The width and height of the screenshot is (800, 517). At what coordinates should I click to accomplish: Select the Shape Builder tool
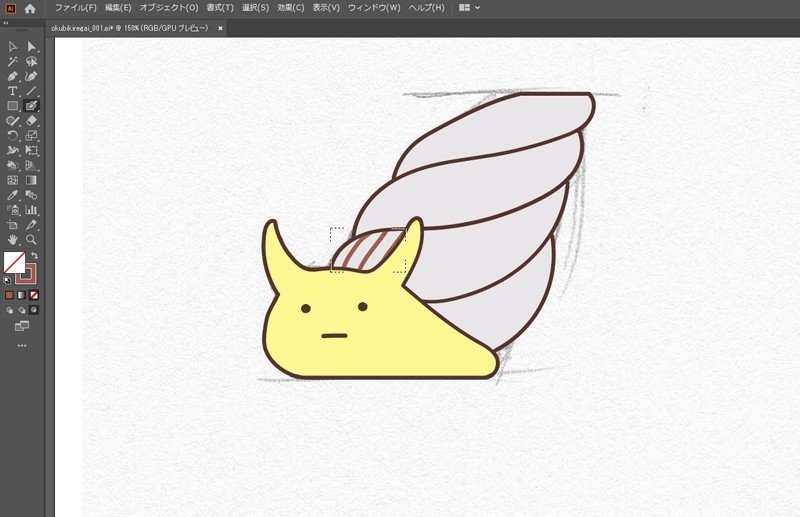tap(13, 165)
